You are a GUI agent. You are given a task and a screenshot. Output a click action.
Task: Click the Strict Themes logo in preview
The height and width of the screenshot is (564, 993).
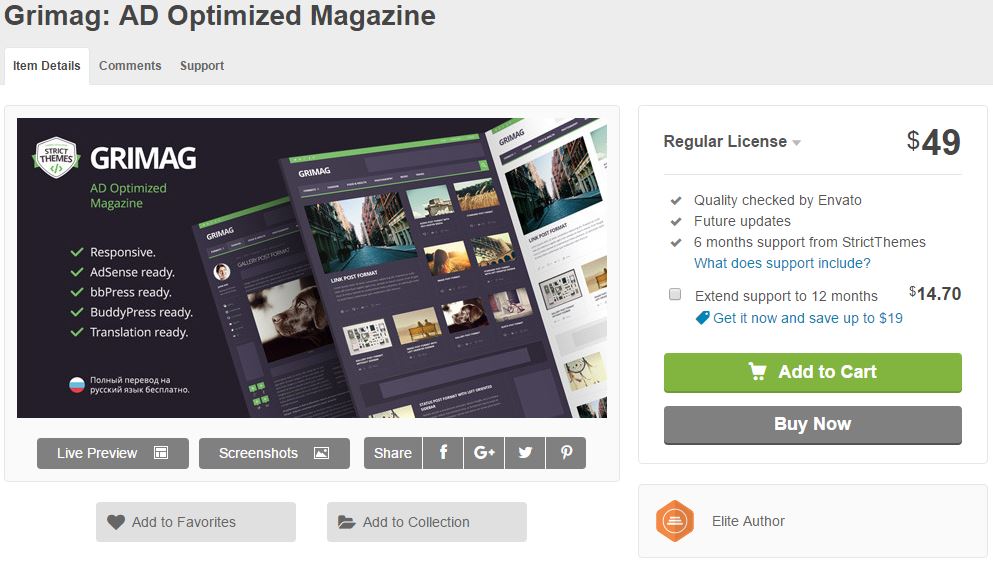tap(56, 158)
